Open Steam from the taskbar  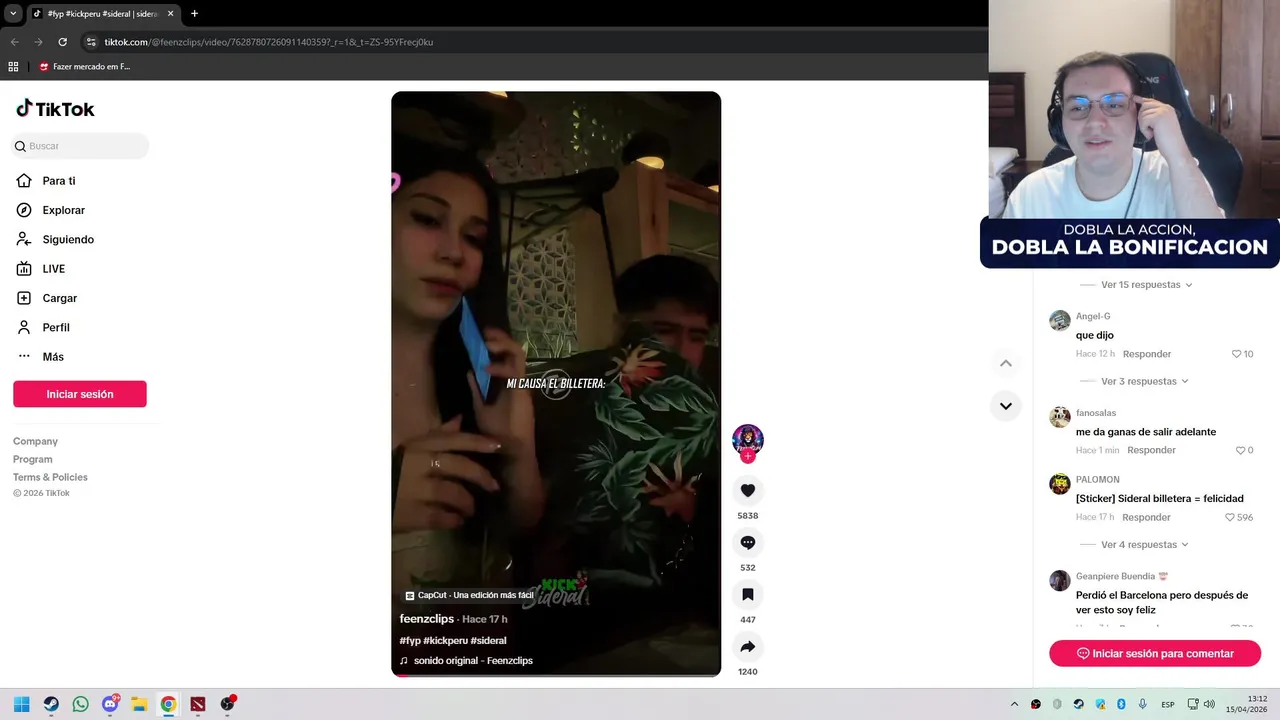[51, 704]
